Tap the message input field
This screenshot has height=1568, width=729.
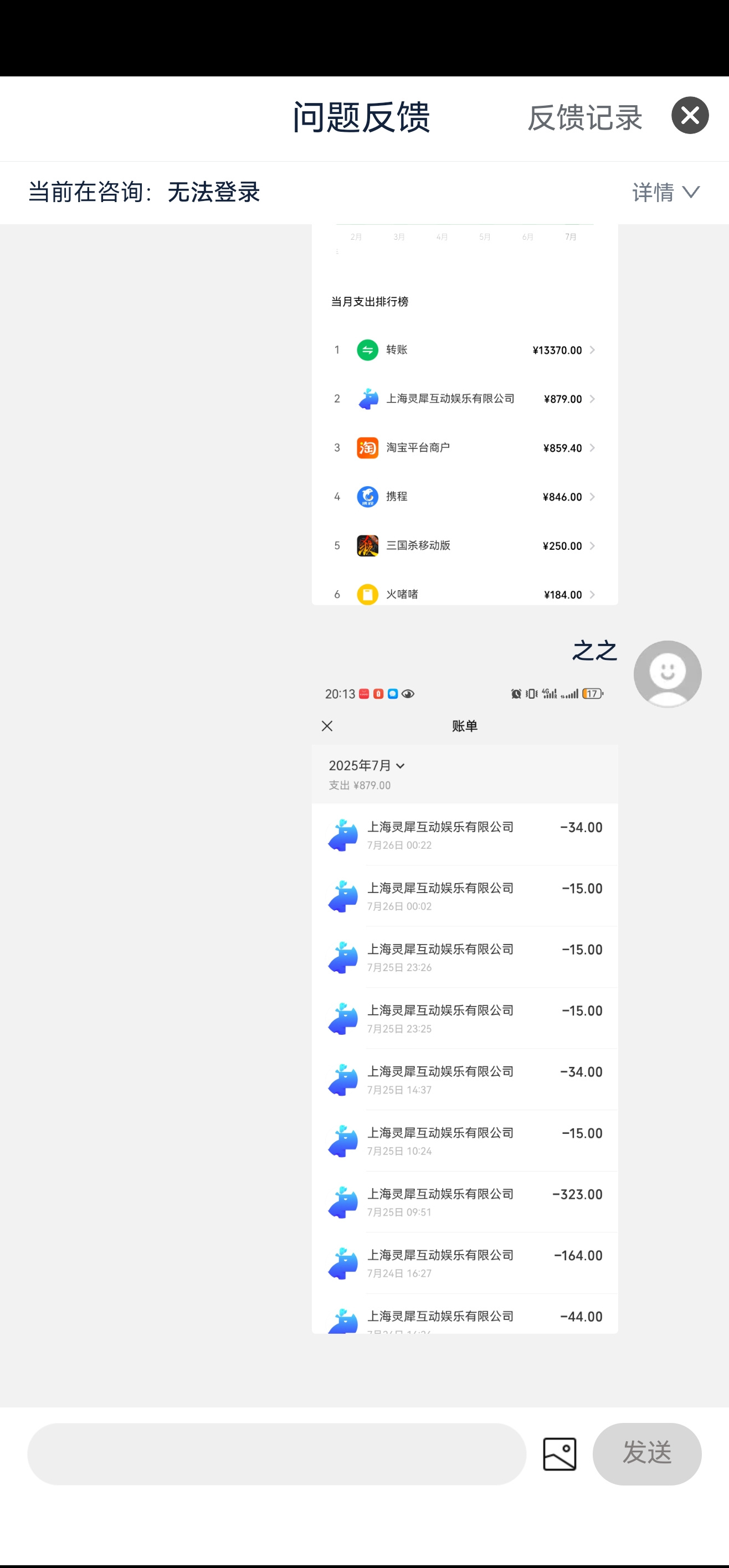click(x=276, y=1453)
